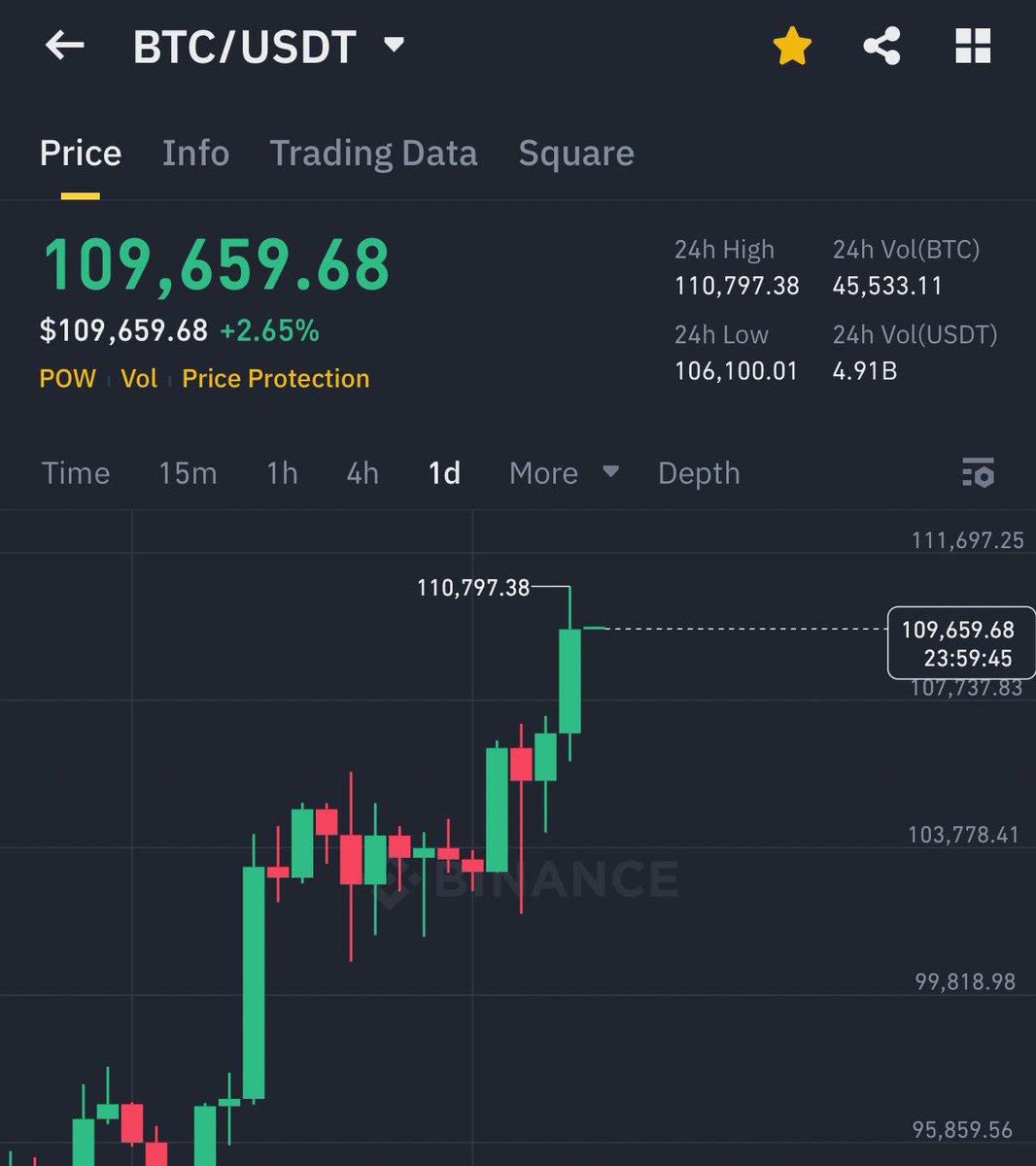
Task: Choose the 4h chart interval
Action: tap(363, 473)
